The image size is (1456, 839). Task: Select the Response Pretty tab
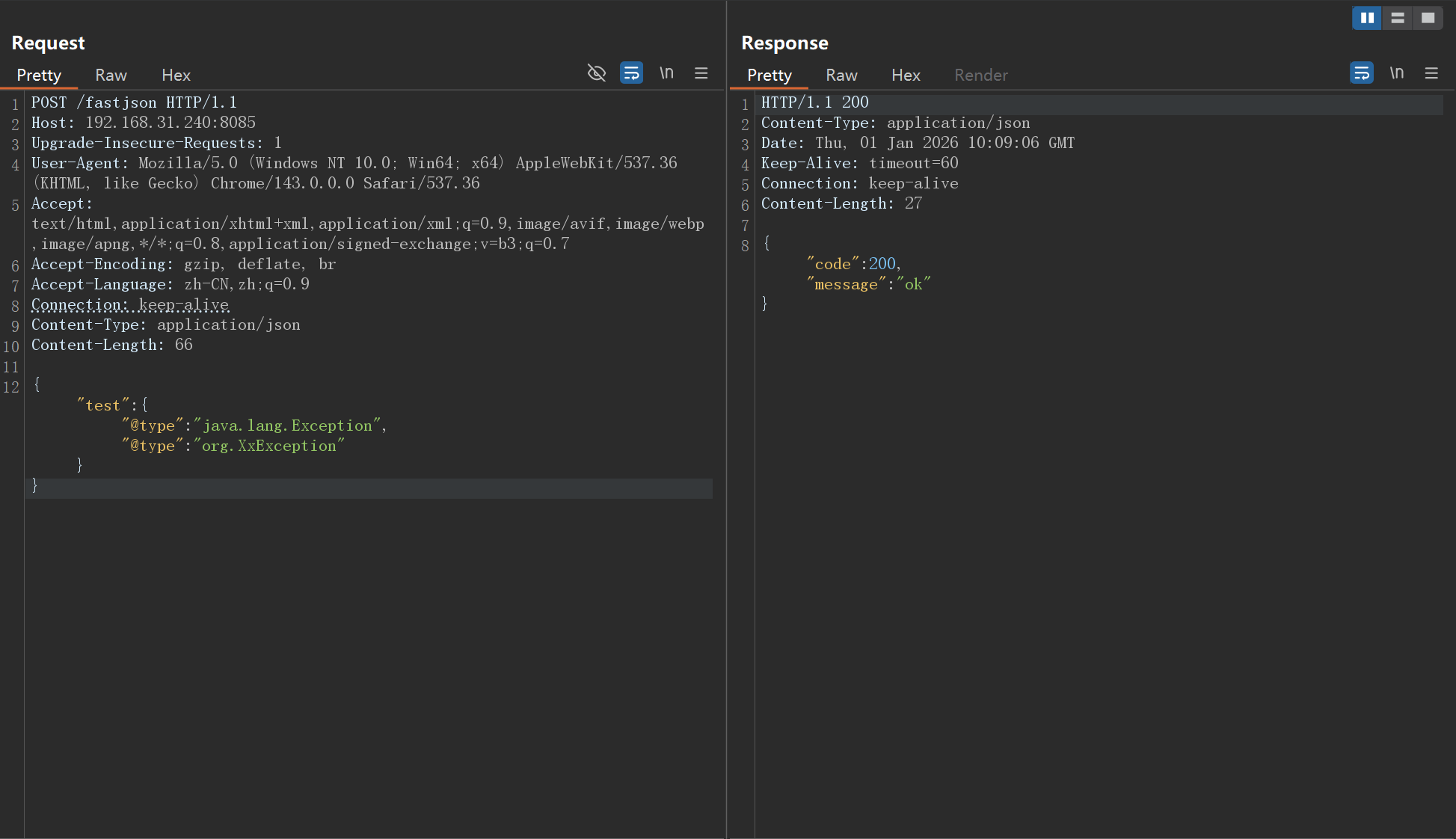[x=769, y=76]
